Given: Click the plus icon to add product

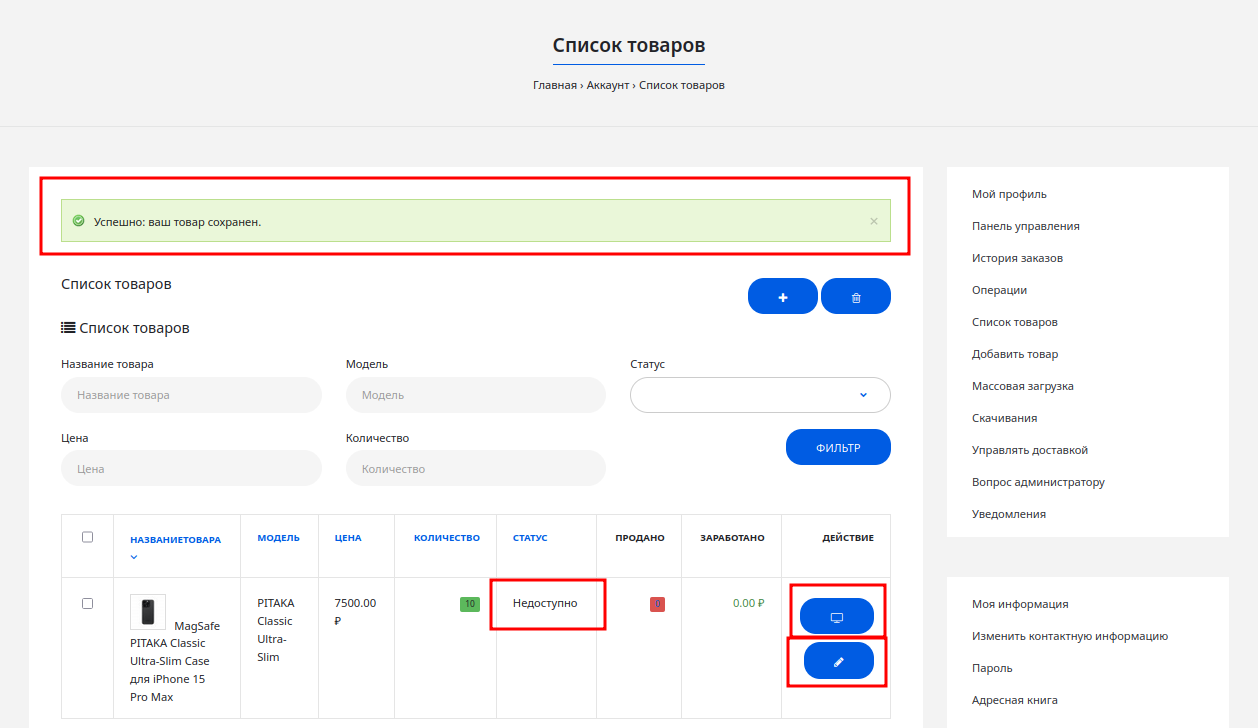Looking at the screenshot, I should point(782,297).
